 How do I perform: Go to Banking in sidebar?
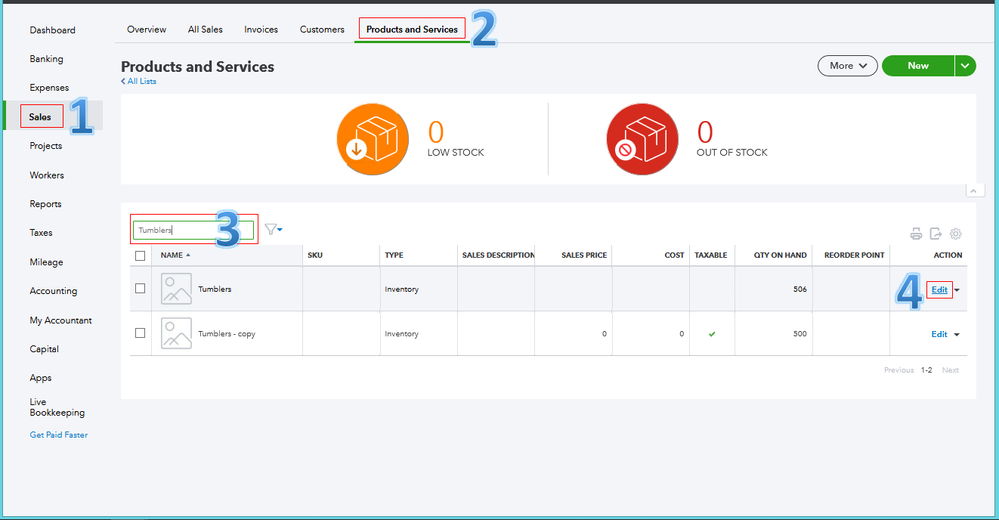point(47,59)
